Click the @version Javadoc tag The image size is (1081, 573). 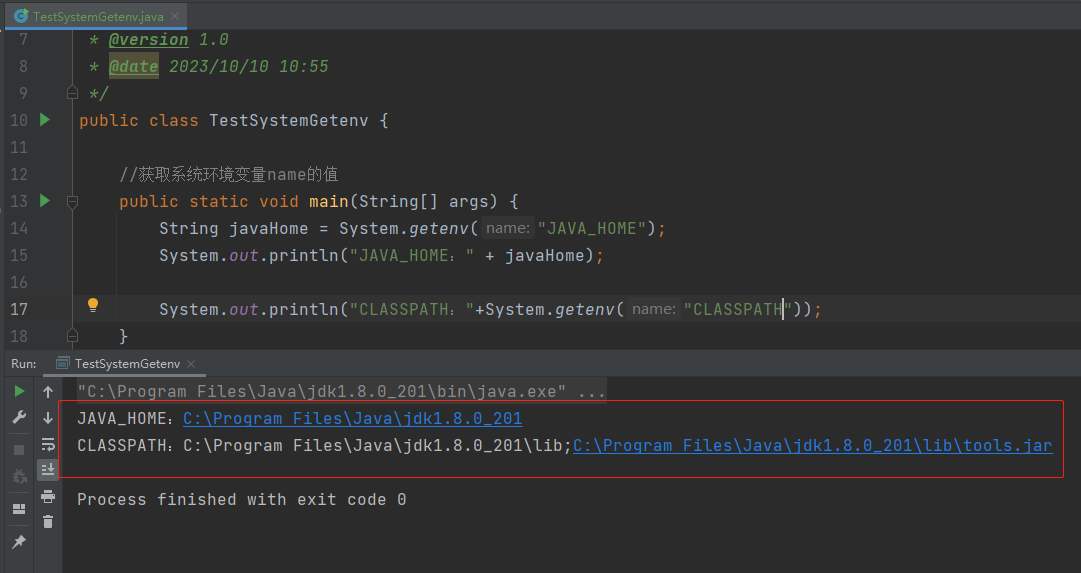pos(148,39)
